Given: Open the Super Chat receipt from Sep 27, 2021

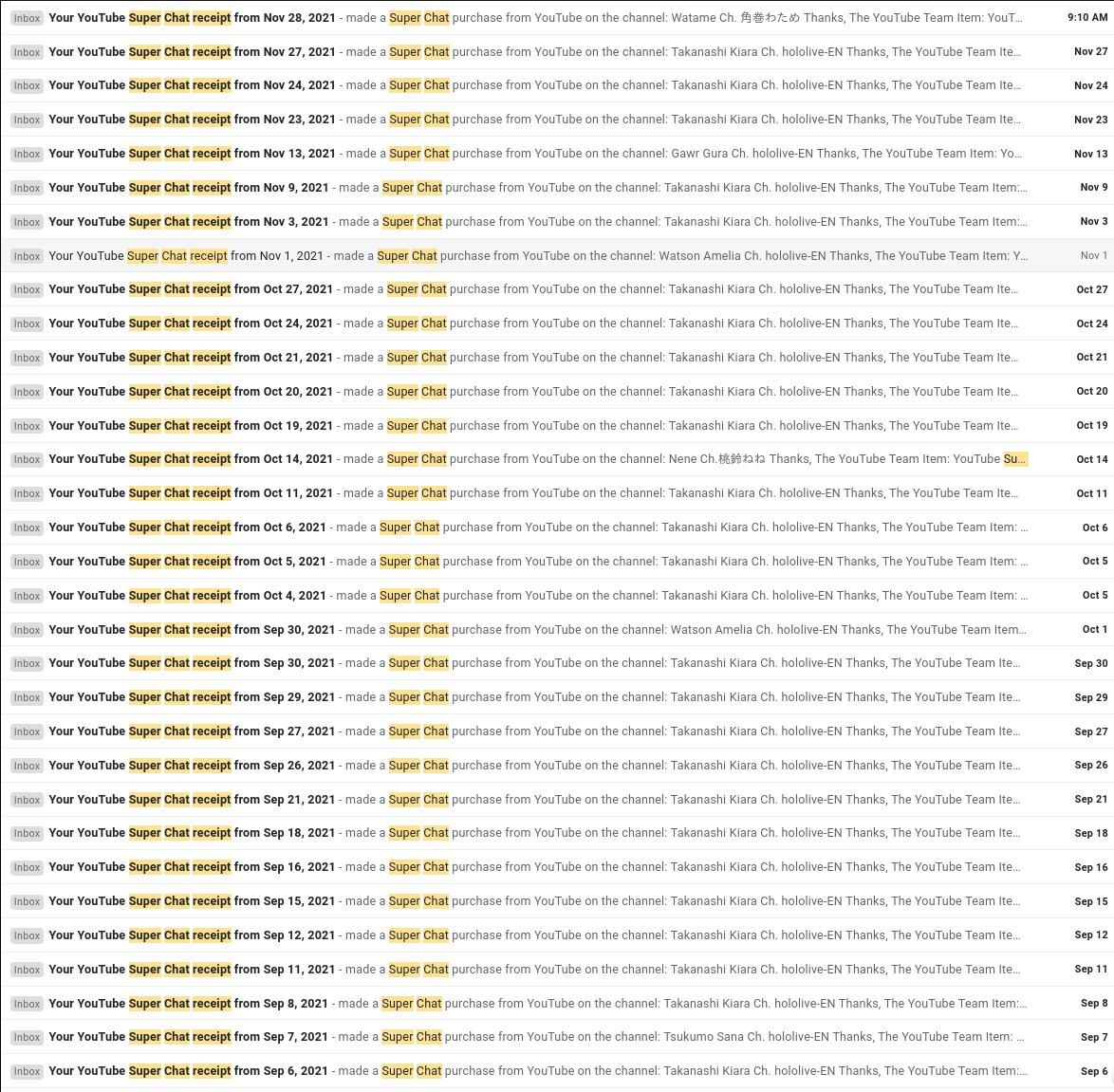Looking at the screenshot, I should (557, 731).
